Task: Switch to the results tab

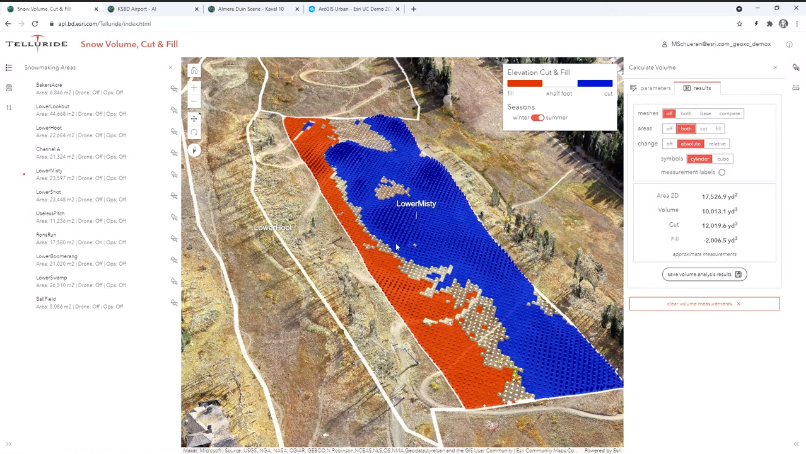Action: tap(697, 88)
